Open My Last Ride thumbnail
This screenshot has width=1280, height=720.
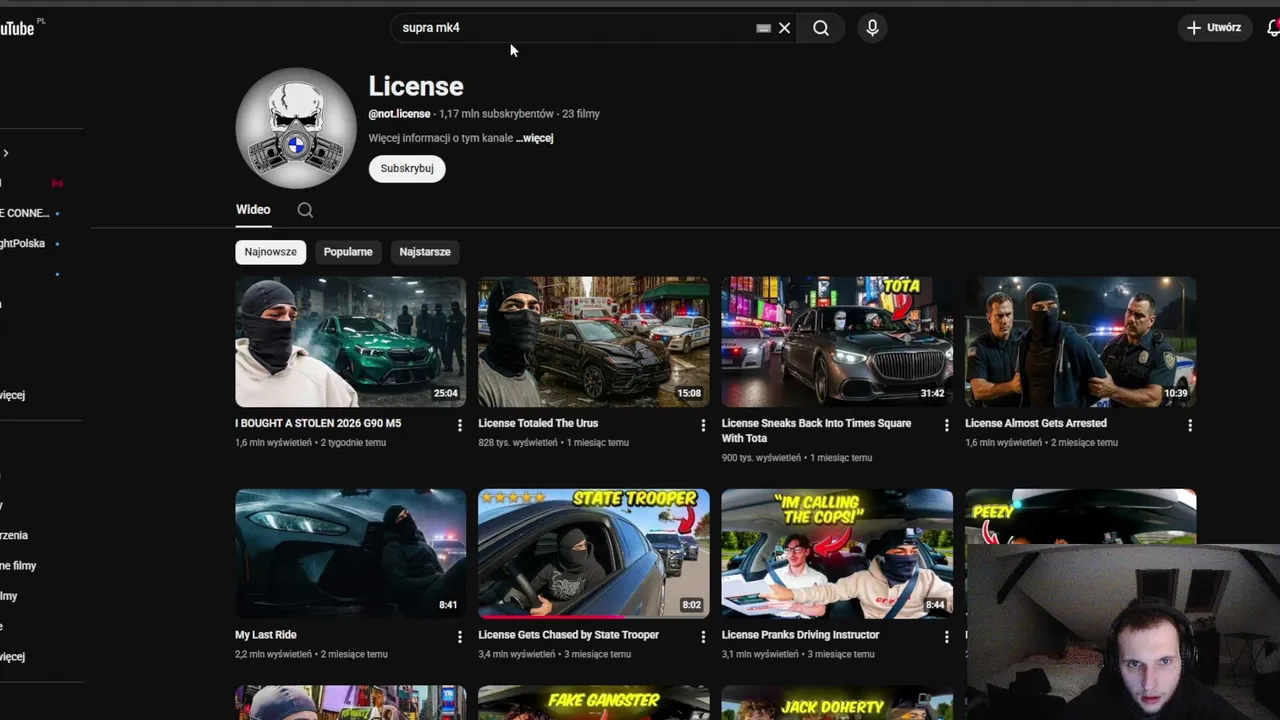pyautogui.click(x=351, y=554)
